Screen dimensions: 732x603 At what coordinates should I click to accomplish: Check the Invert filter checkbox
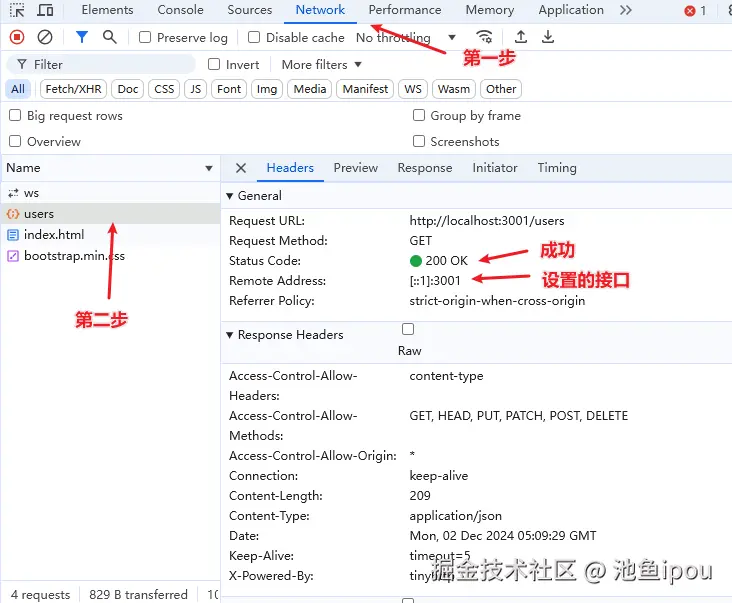pyautogui.click(x=214, y=64)
